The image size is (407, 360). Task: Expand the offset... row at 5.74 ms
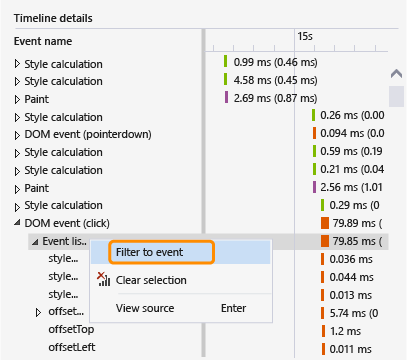(38, 312)
